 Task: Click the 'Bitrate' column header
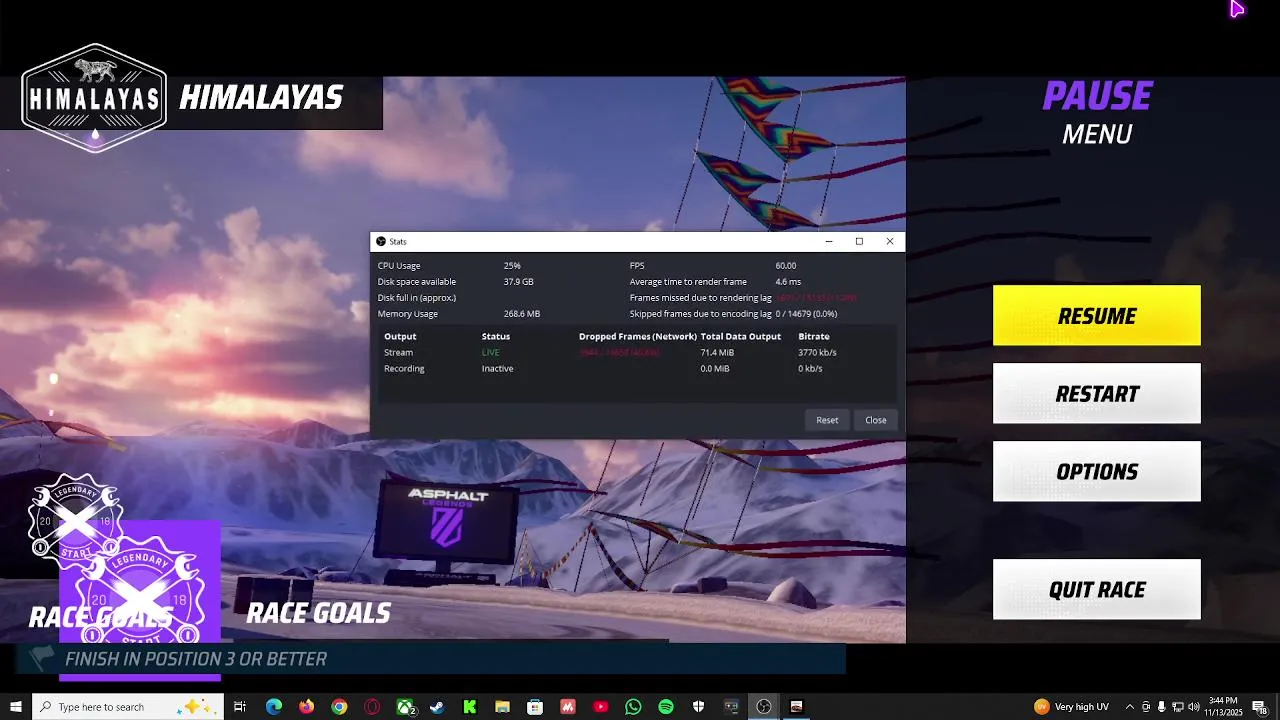(814, 337)
